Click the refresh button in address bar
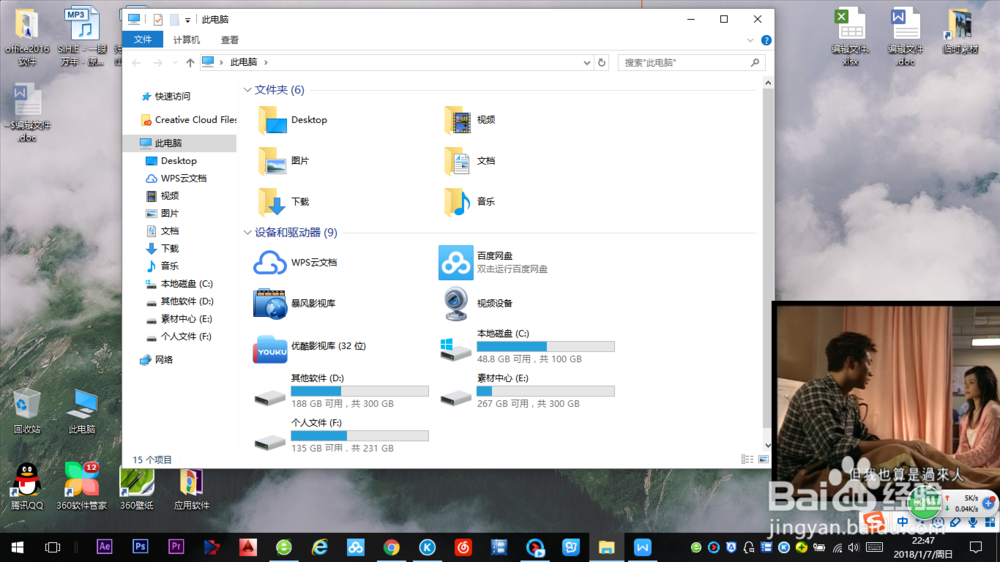 click(x=601, y=63)
